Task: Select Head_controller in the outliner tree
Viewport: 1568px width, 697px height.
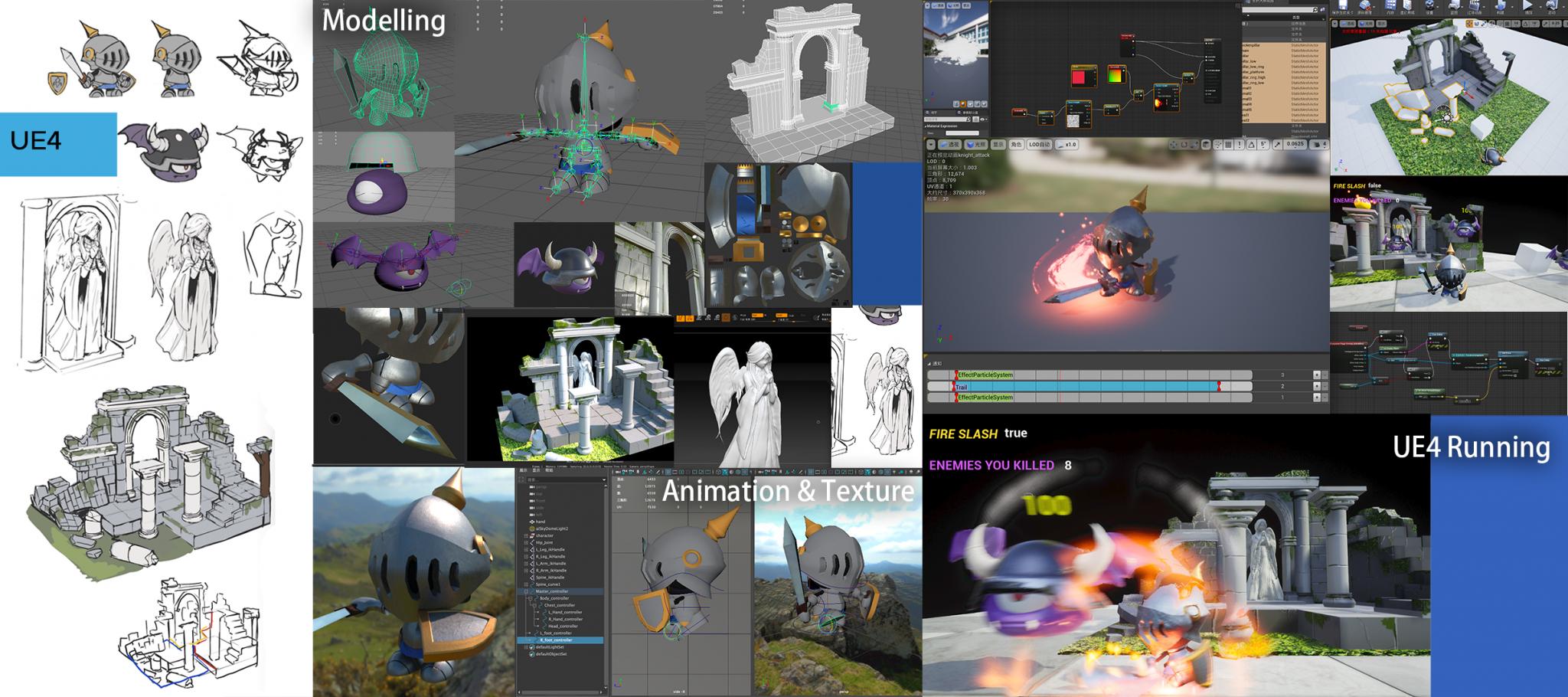Action: click(x=563, y=626)
